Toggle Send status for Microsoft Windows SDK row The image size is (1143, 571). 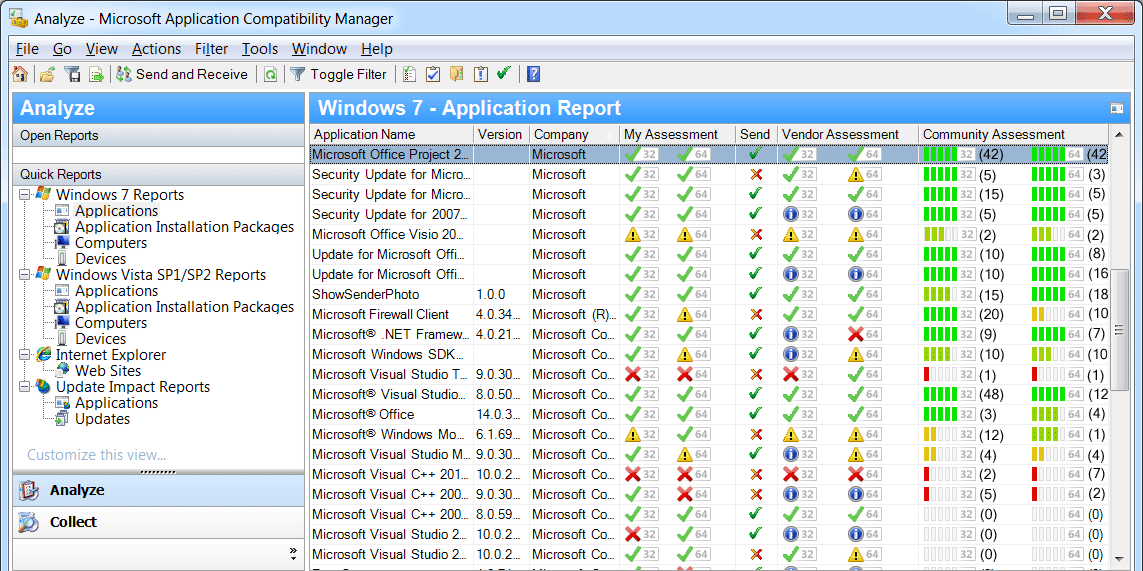[x=757, y=354]
